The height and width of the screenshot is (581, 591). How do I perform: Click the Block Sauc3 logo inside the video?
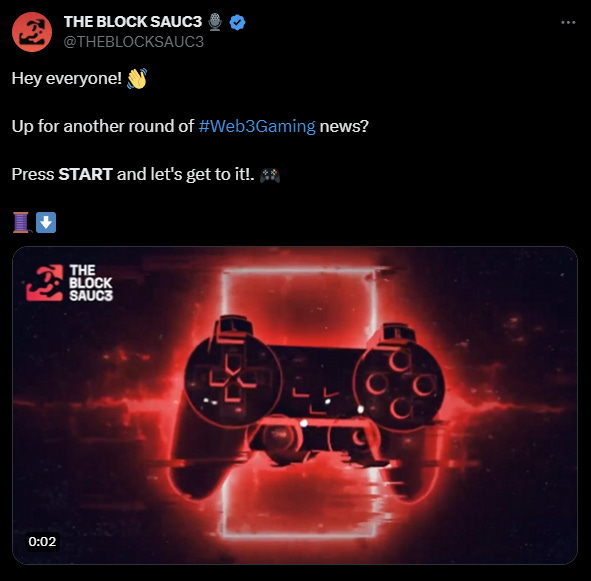tap(44, 283)
